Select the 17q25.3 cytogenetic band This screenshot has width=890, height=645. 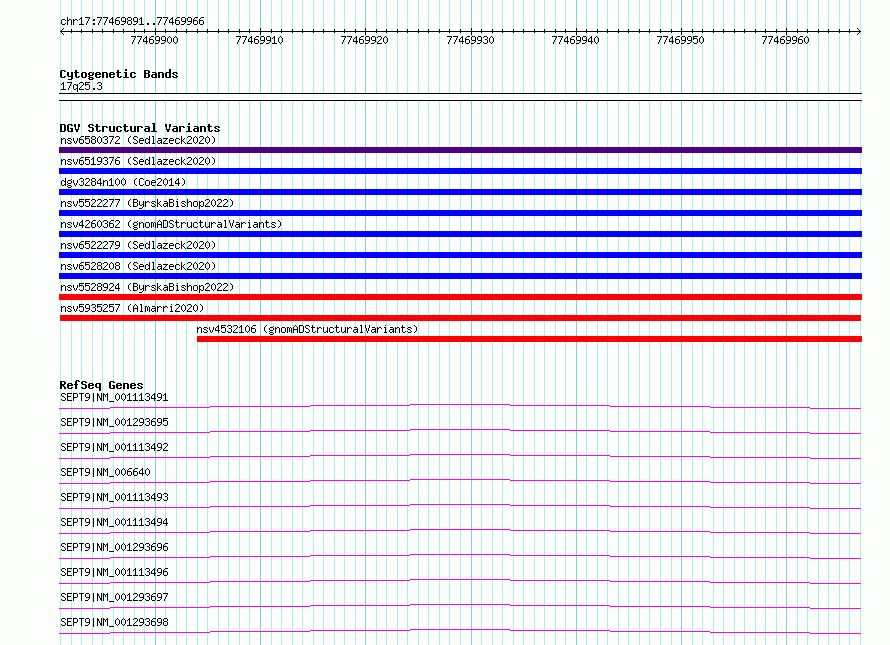(x=81, y=86)
